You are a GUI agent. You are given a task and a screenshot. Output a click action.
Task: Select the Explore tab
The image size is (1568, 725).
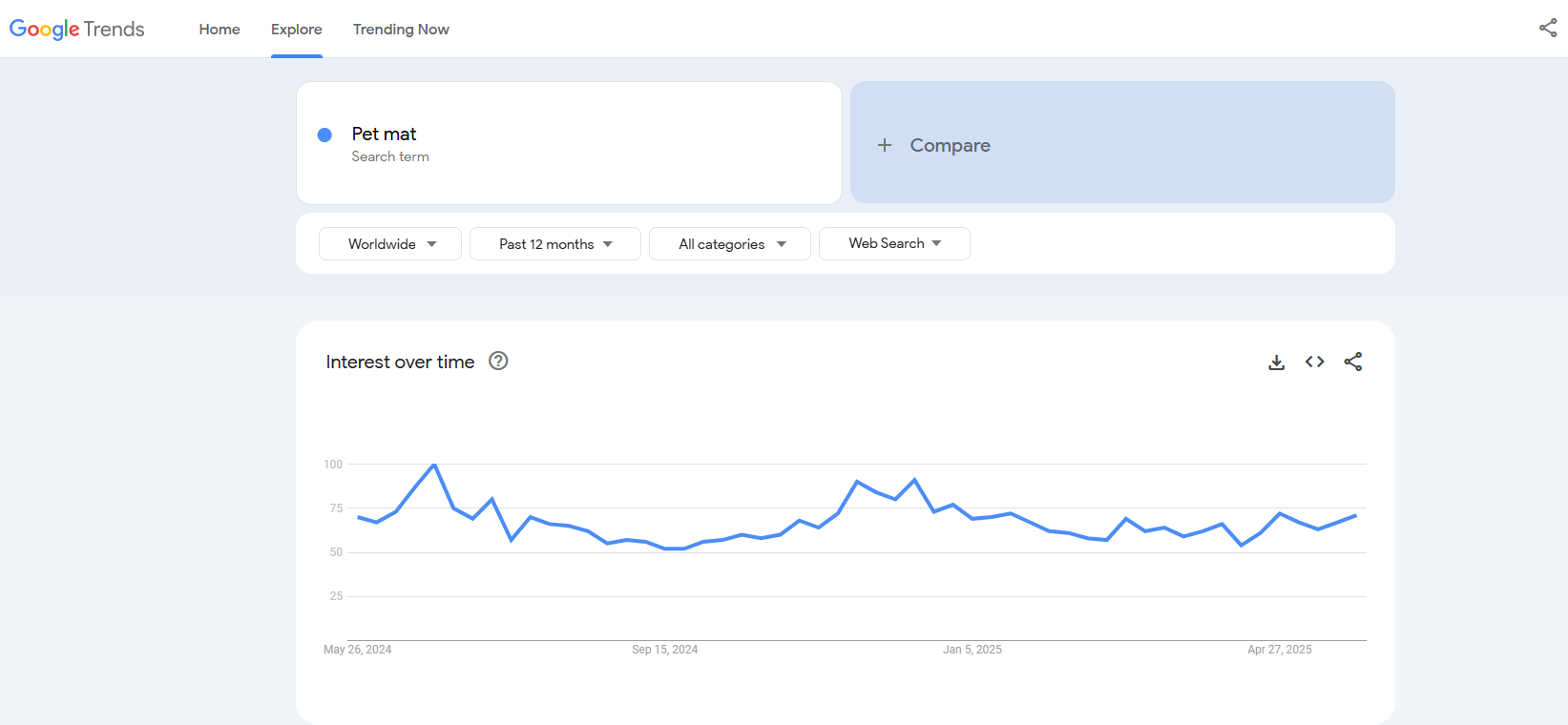click(x=297, y=30)
